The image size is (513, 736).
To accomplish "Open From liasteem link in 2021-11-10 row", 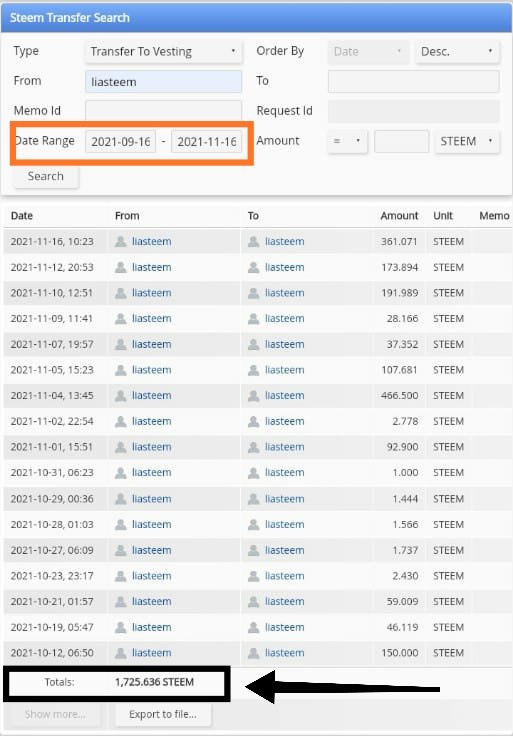I will [152, 293].
